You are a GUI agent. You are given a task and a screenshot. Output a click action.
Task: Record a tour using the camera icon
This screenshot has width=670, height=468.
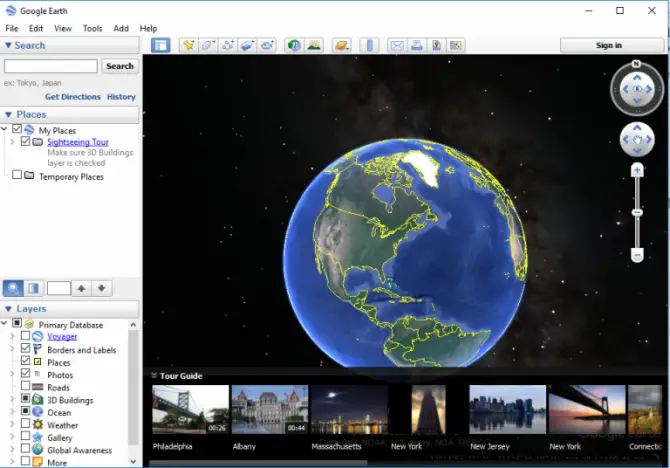click(x=267, y=45)
